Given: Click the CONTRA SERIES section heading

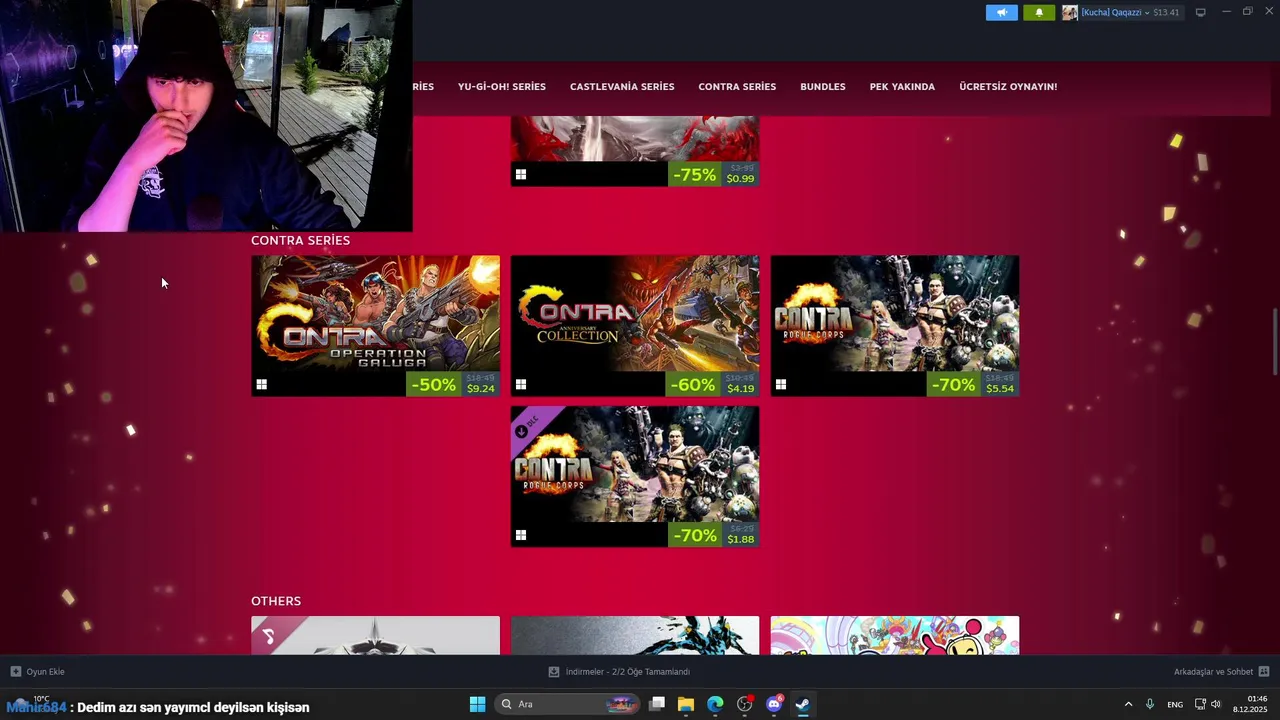Looking at the screenshot, I should point(300,240).
